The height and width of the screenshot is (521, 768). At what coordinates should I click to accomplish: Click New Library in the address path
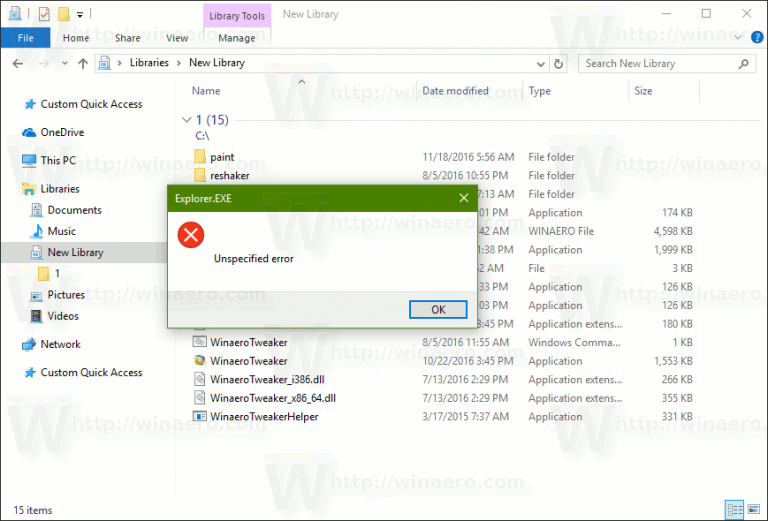(x=217, y=63)
